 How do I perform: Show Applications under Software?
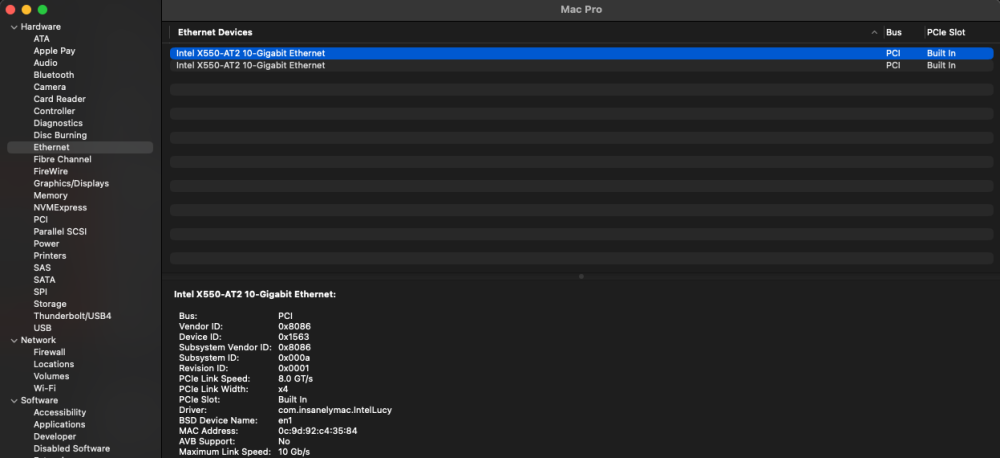coord(59,425)
